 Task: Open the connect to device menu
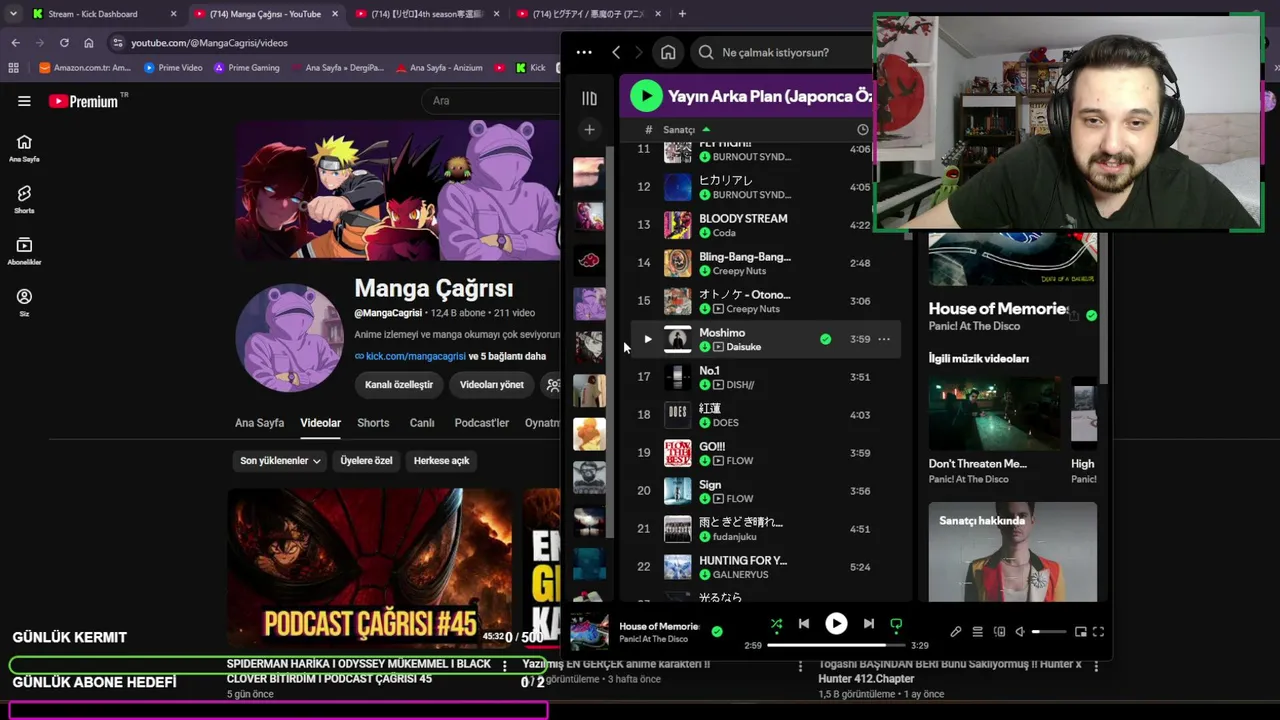999,632
